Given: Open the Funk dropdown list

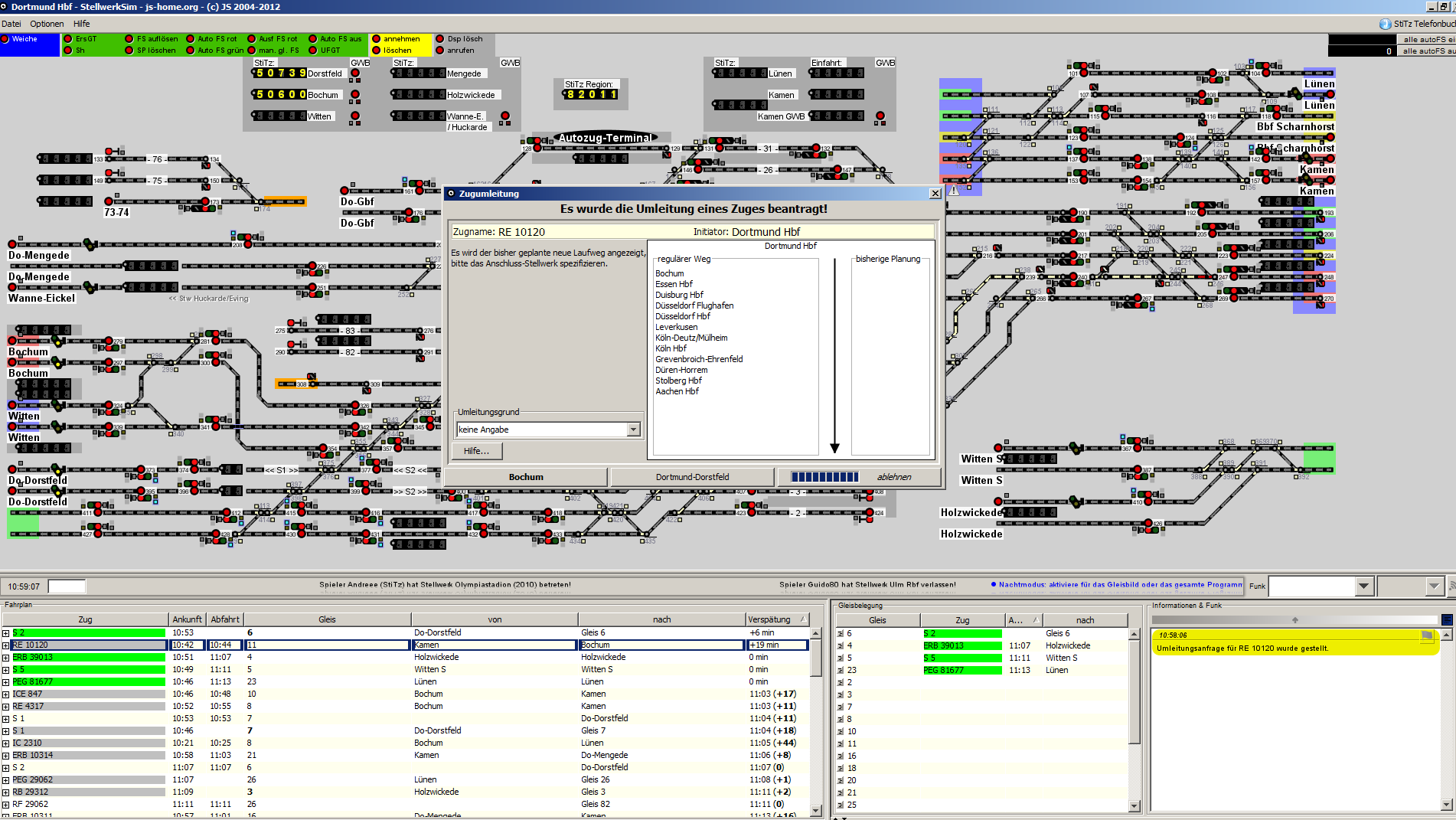Looking at the screenshot, I should pyautogui.click(x=1363, y=586).
